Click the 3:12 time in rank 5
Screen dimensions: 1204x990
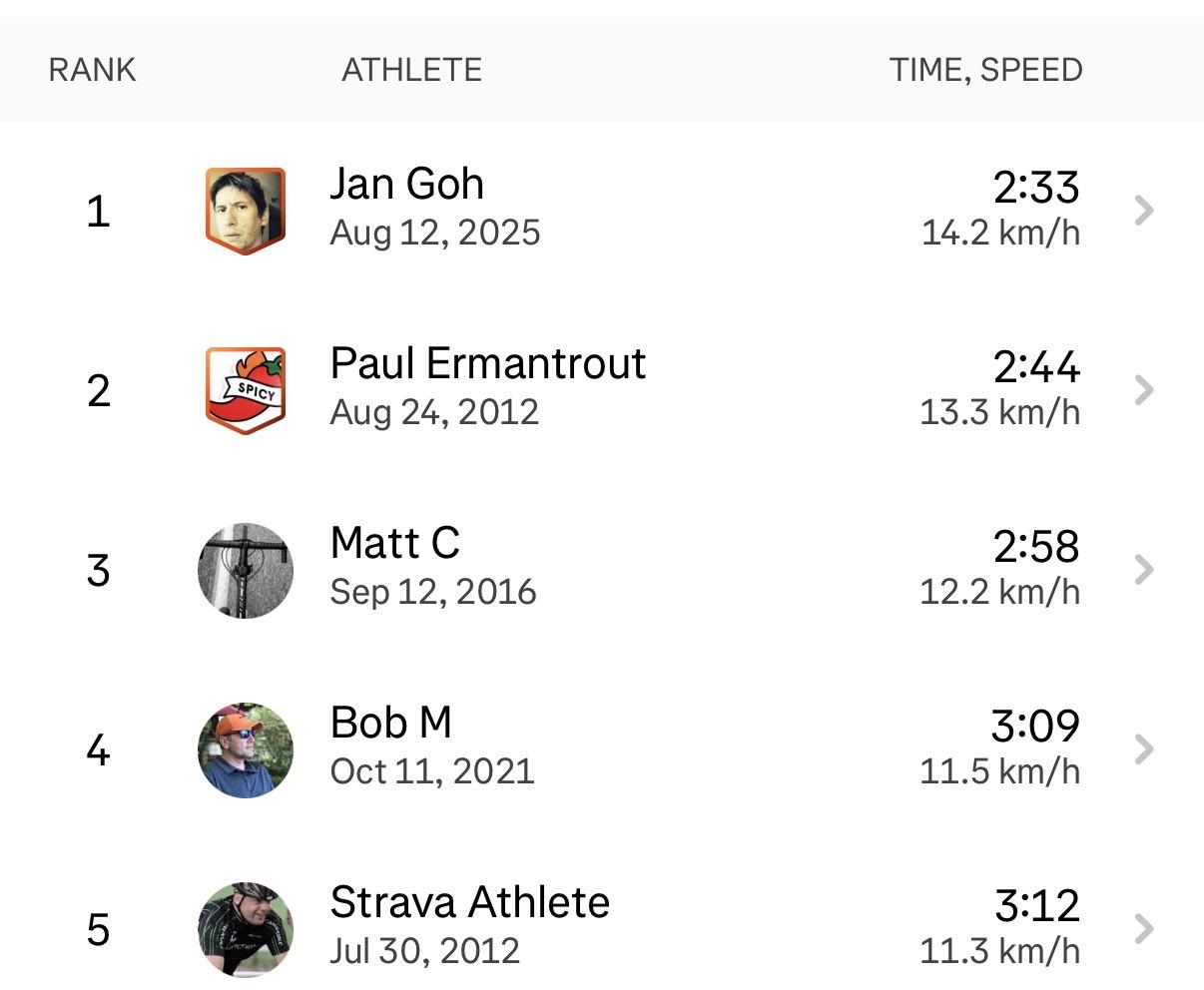(1036, 906)
